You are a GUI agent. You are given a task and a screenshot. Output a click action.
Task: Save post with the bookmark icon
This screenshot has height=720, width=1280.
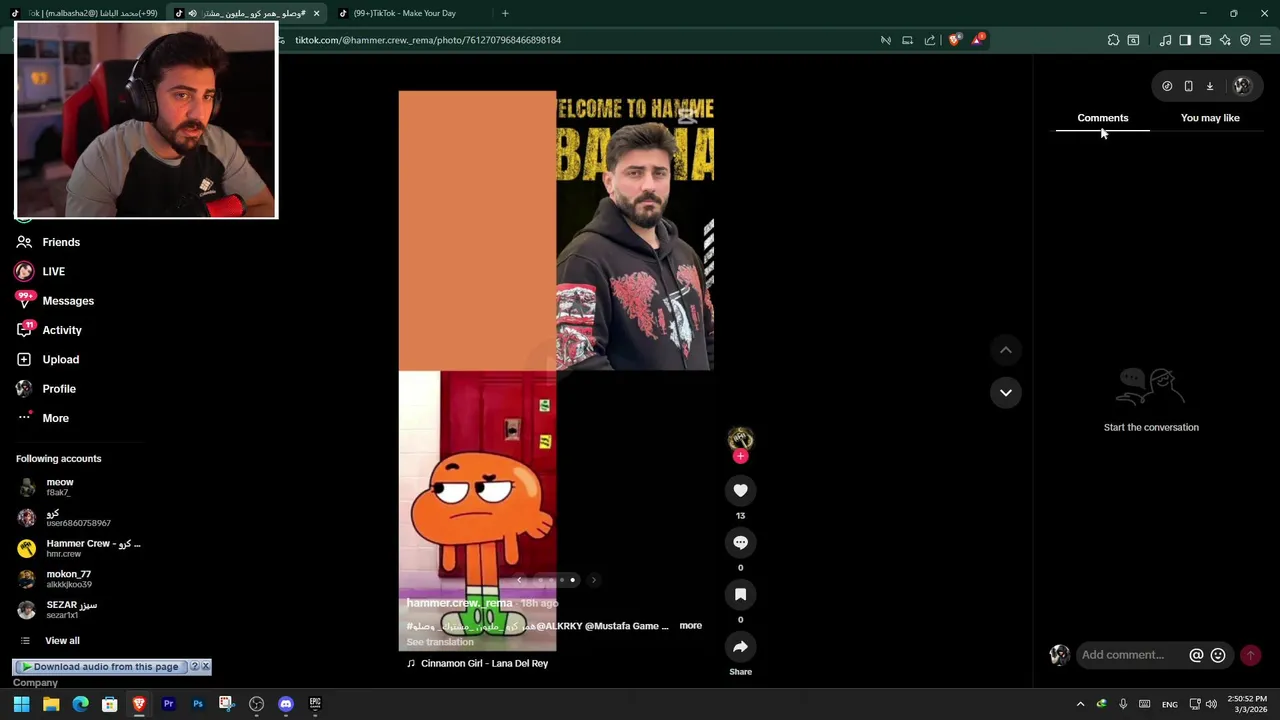740,594
